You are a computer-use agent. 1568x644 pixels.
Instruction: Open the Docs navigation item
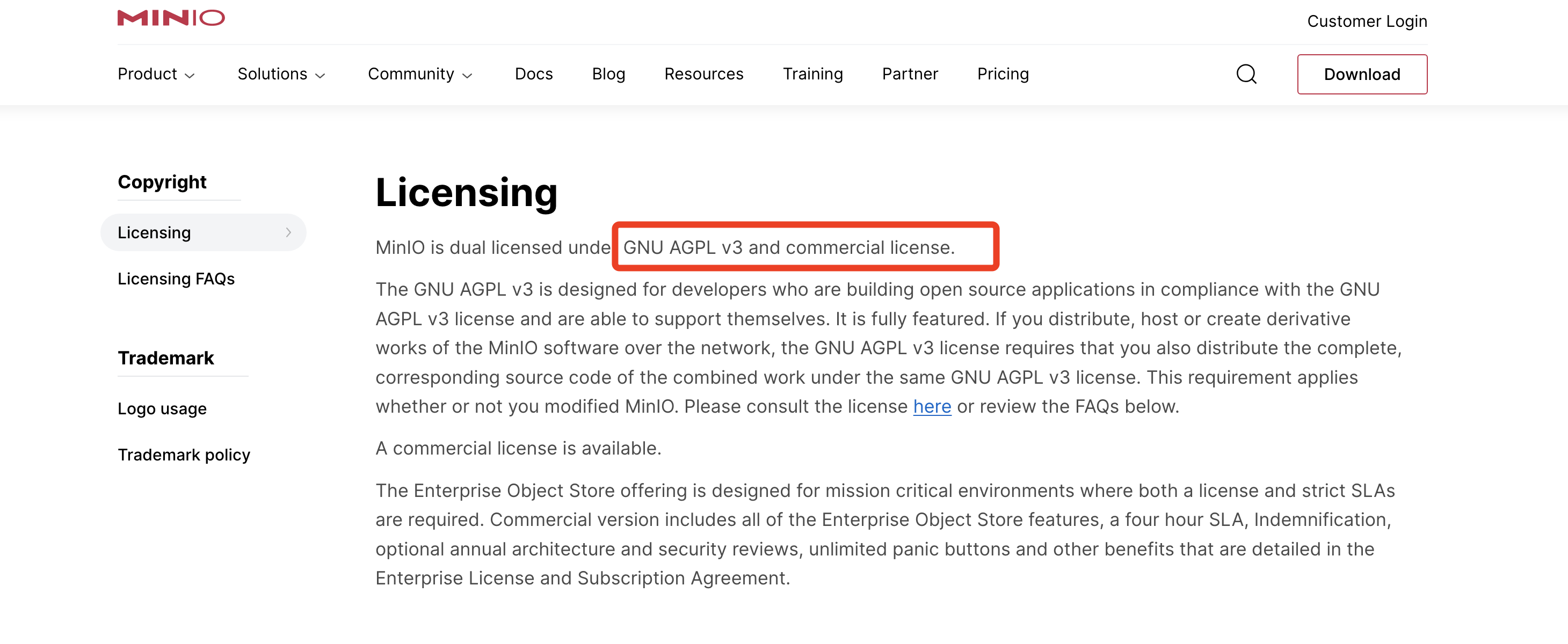pyautogui.click(x=534, y=74)
